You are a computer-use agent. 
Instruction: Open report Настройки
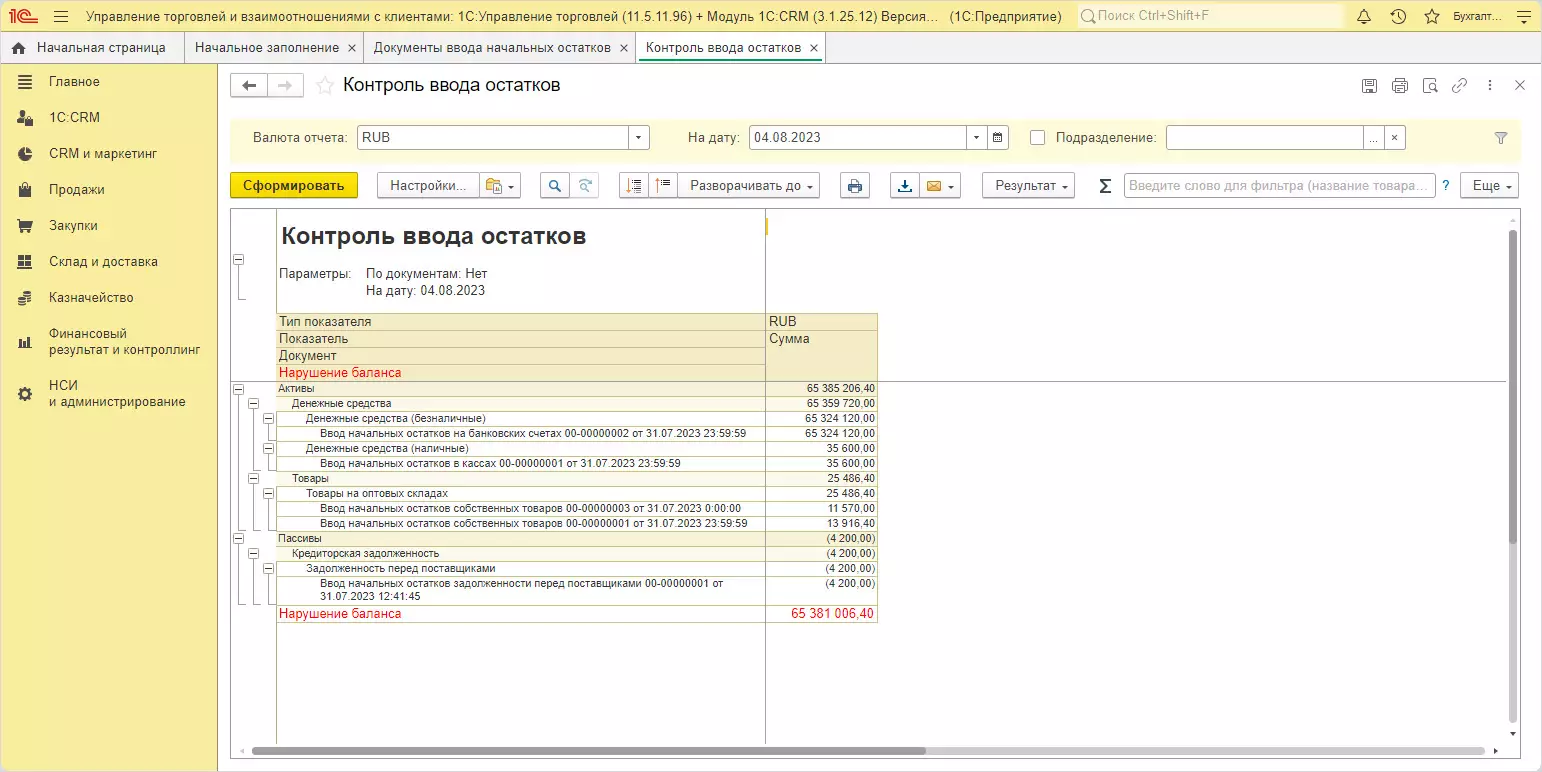(x=428, y=186)
